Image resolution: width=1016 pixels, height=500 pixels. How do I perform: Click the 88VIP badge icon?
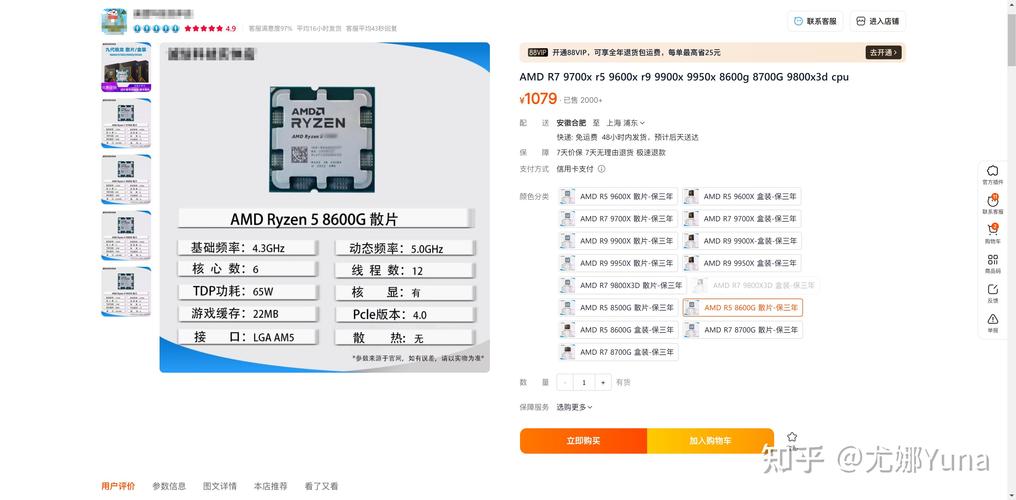(538, 52)
